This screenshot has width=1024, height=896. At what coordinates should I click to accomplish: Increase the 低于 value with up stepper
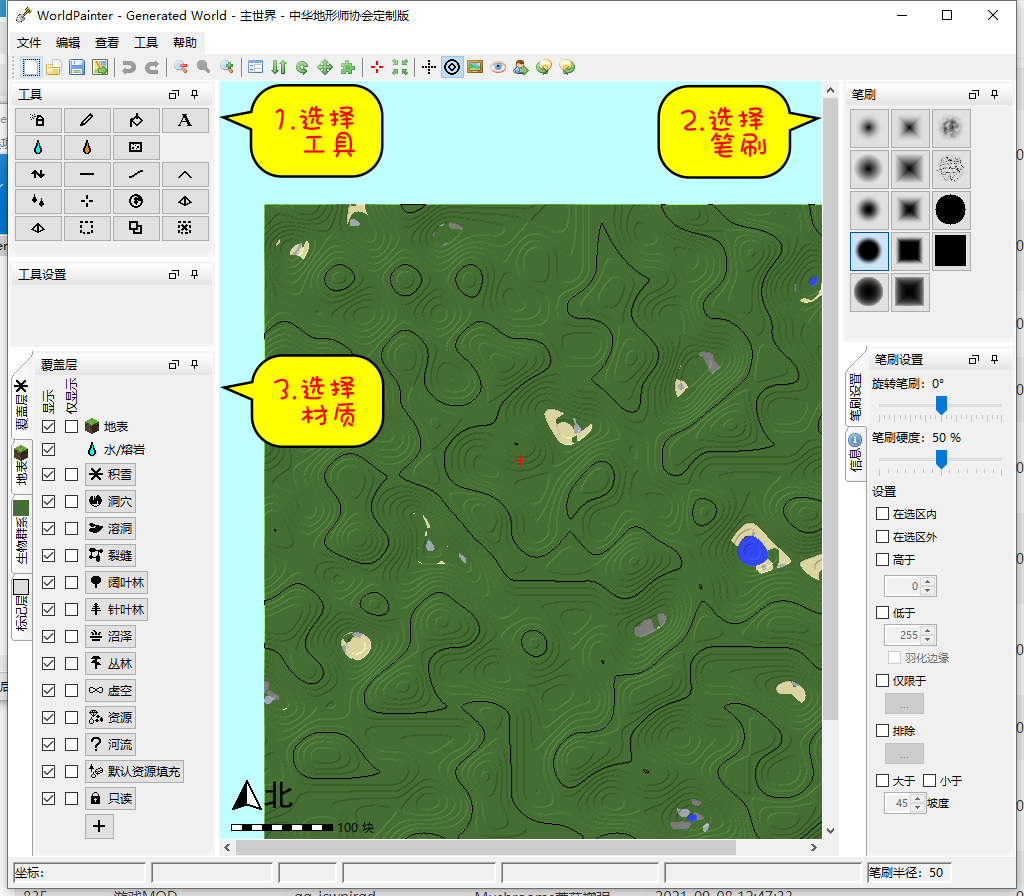coord(928,630)
